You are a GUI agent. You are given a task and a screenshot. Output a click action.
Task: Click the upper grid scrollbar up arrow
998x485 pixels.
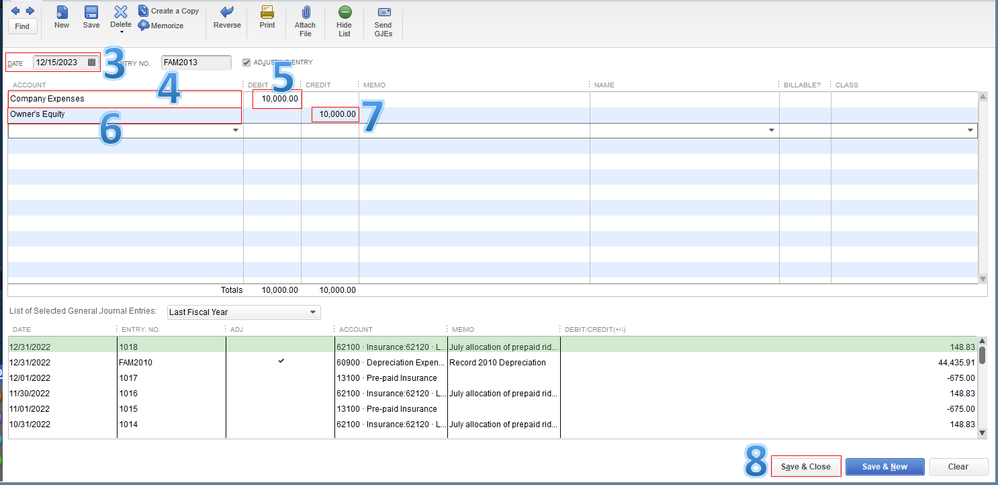tap(983, 97)
